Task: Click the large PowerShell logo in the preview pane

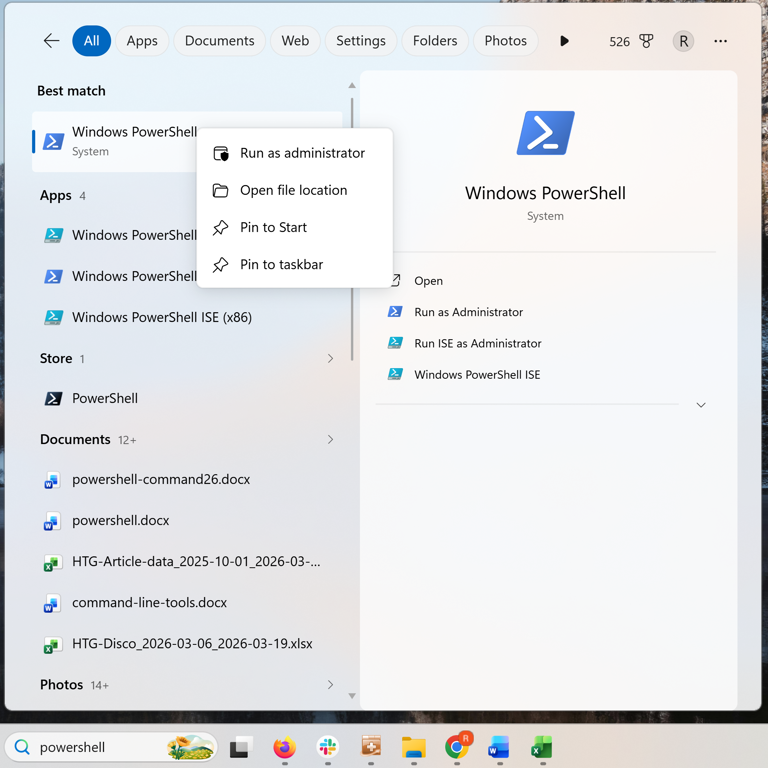Action: tap(546, 133)
